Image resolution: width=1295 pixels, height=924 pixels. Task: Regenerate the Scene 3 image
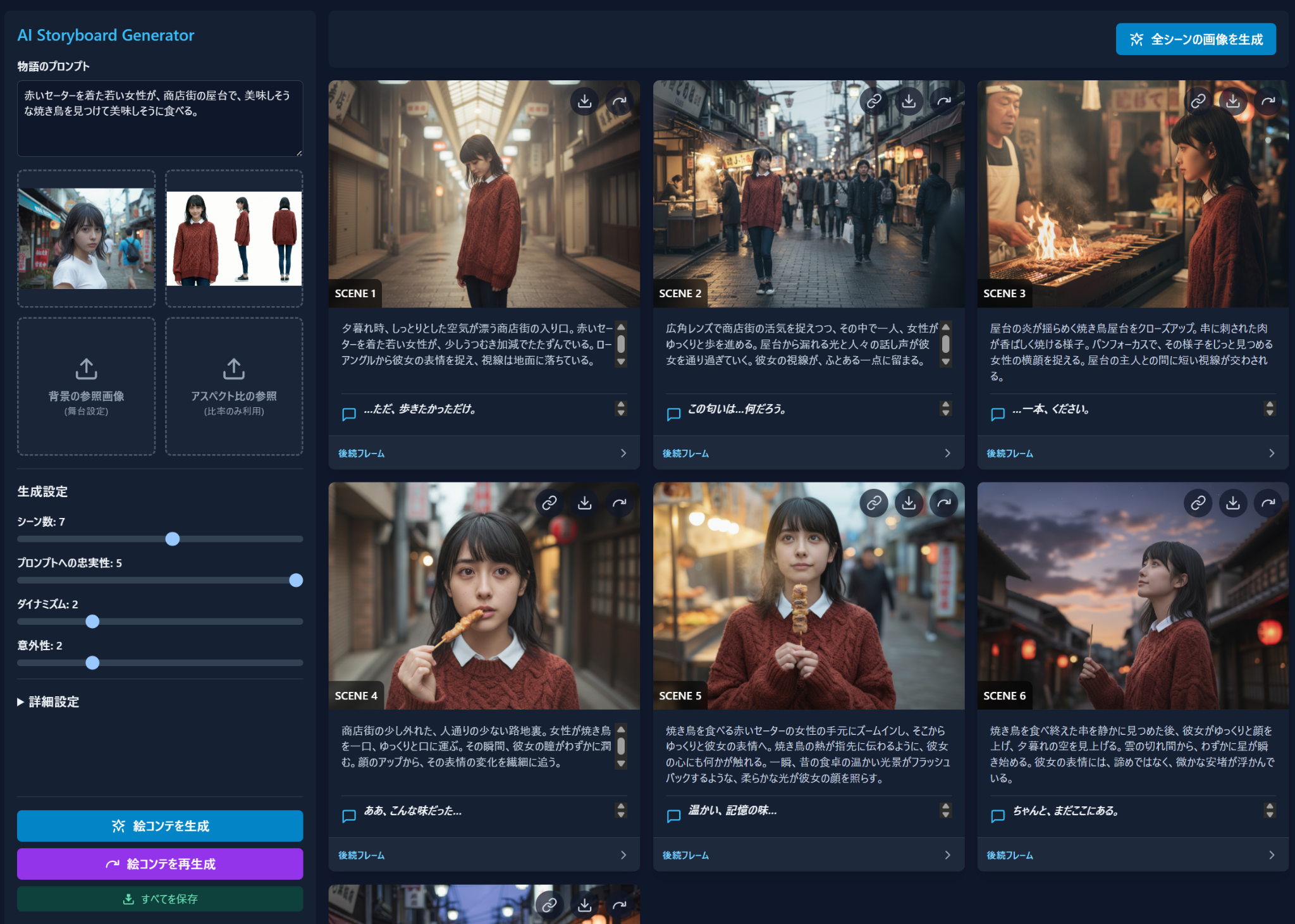pos(1268,101)
